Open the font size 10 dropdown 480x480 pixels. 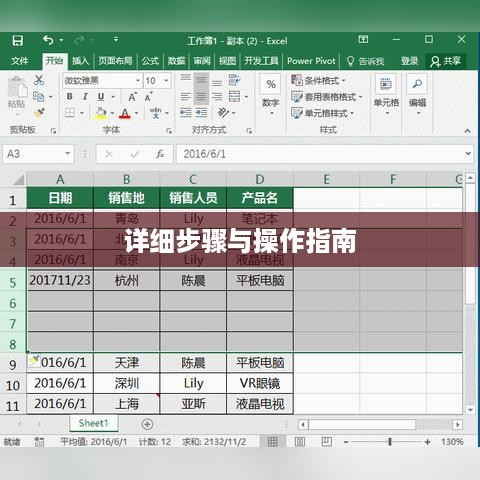click(166, 81)
